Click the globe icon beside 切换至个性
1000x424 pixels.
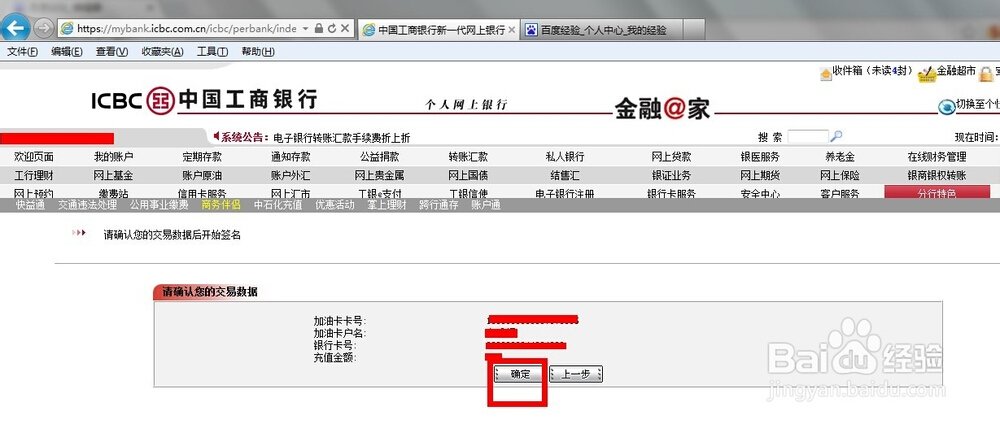[946, 106]
